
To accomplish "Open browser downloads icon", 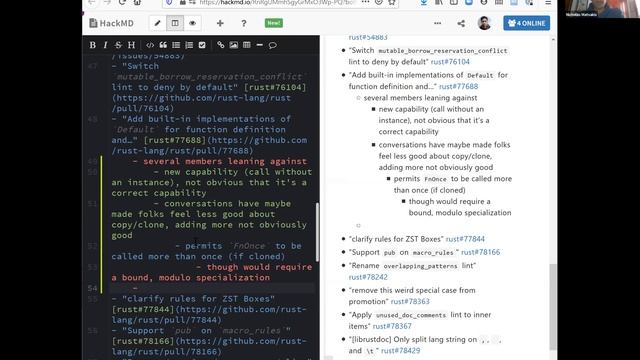I will 424,2.
